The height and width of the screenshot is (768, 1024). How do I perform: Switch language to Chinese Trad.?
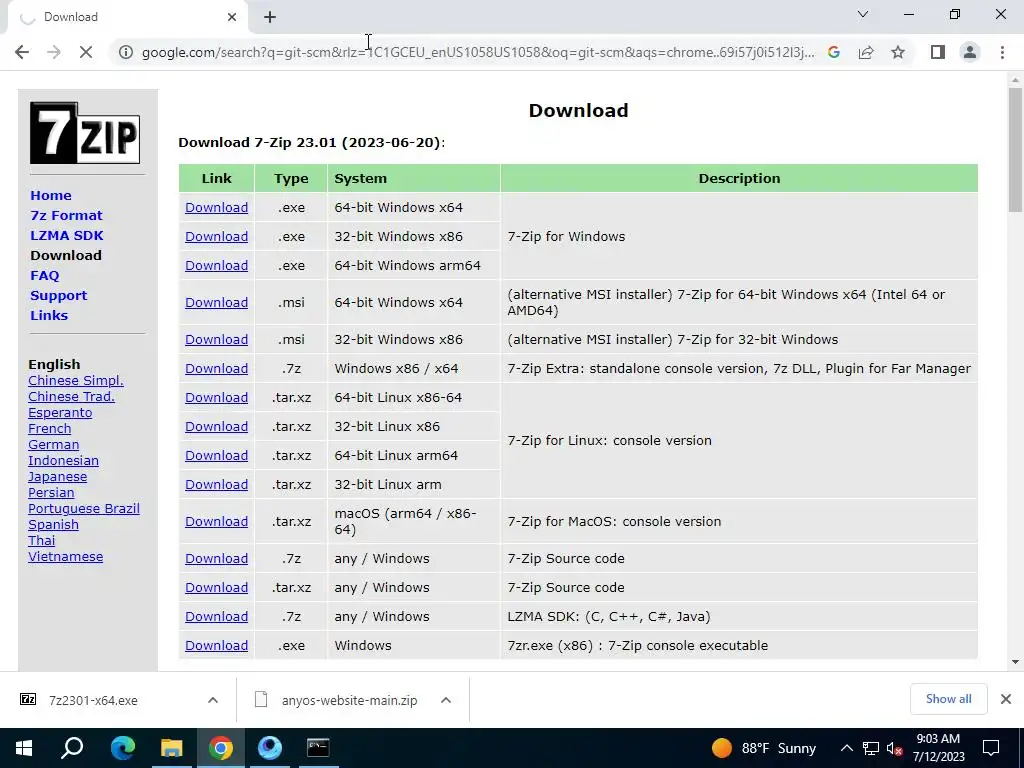tap(71, 396)
